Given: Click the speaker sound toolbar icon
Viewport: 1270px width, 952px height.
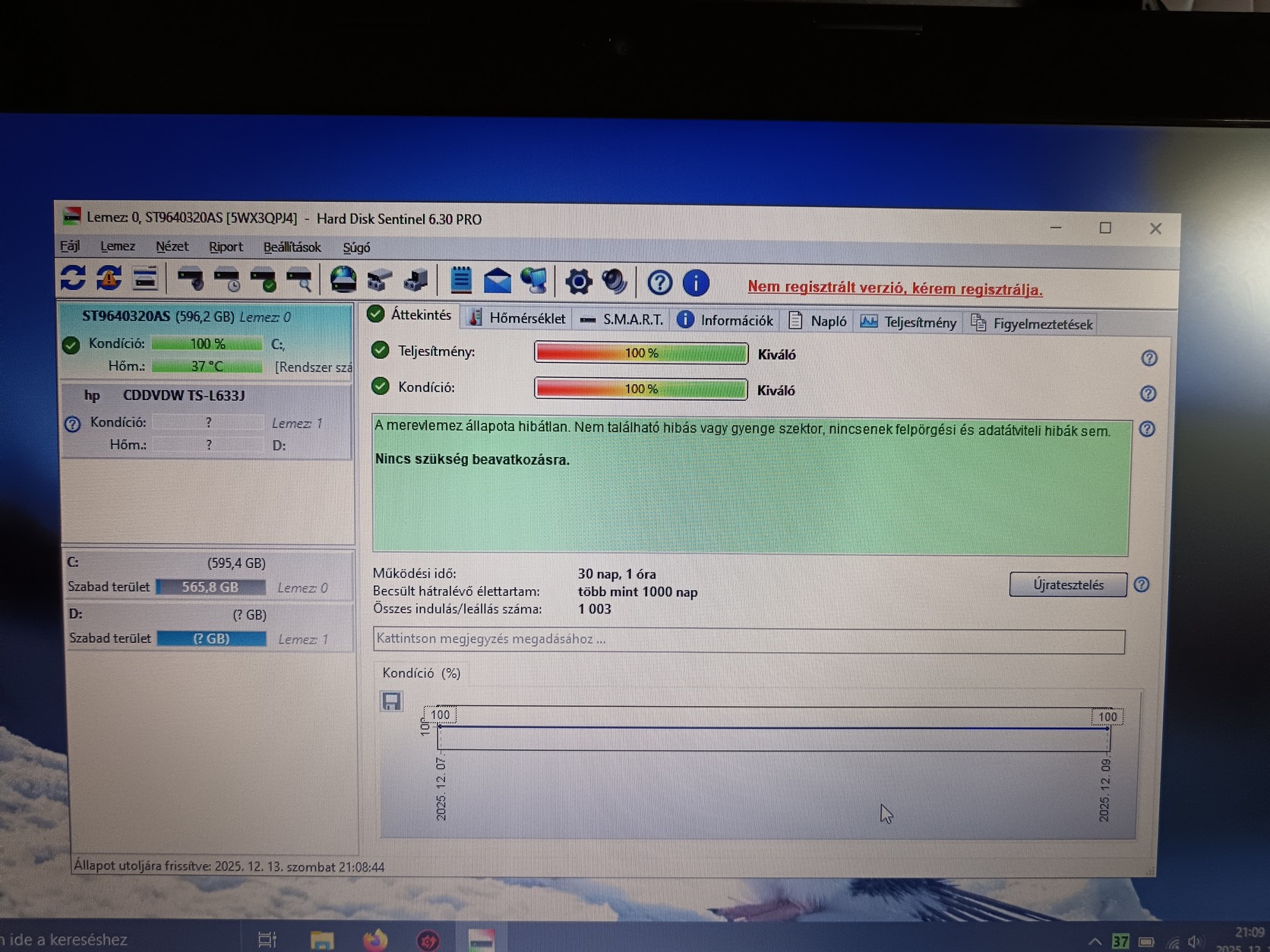Looking at the screenshot, I should click(614, 282).
